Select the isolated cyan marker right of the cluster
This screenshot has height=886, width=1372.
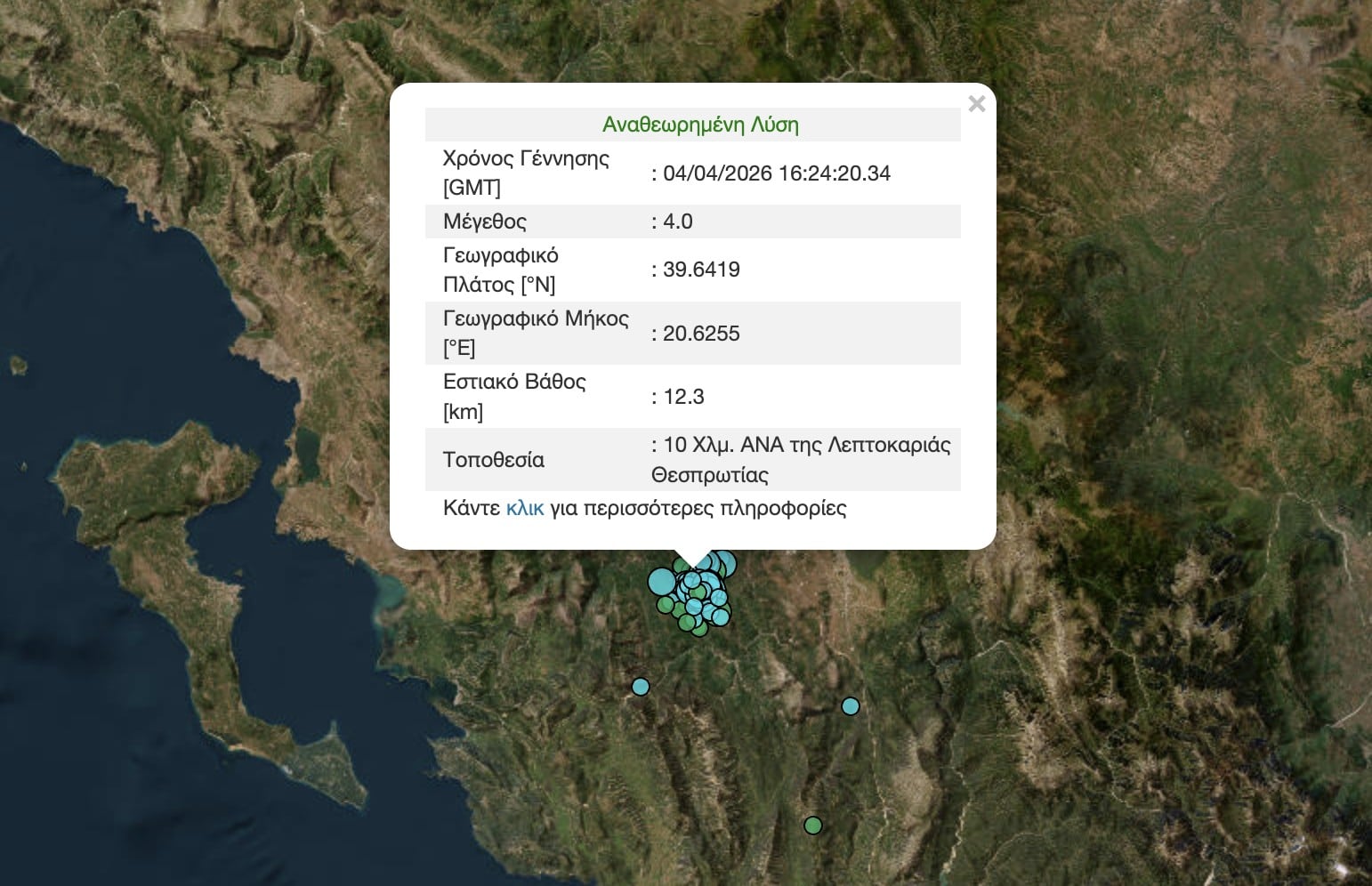(x=851, y=706)
